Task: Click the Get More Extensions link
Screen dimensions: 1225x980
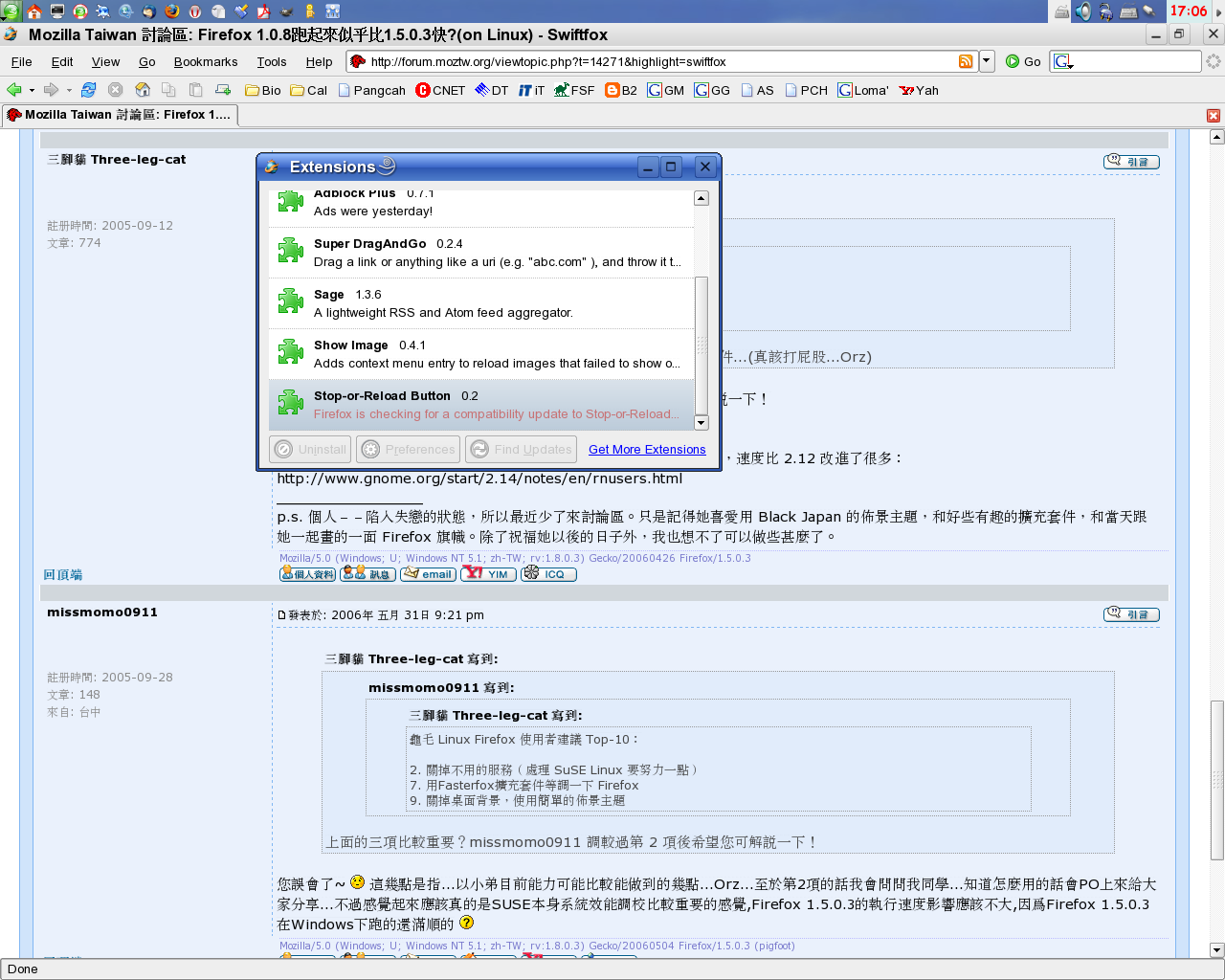Action: click(x=647, y=450)
